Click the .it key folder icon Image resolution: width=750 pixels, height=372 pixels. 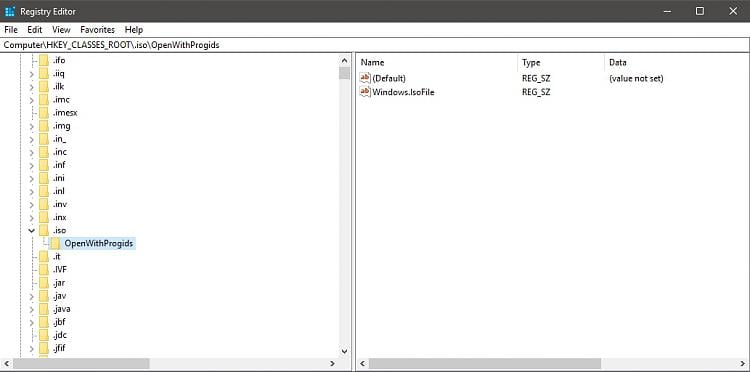pos(44,257)
